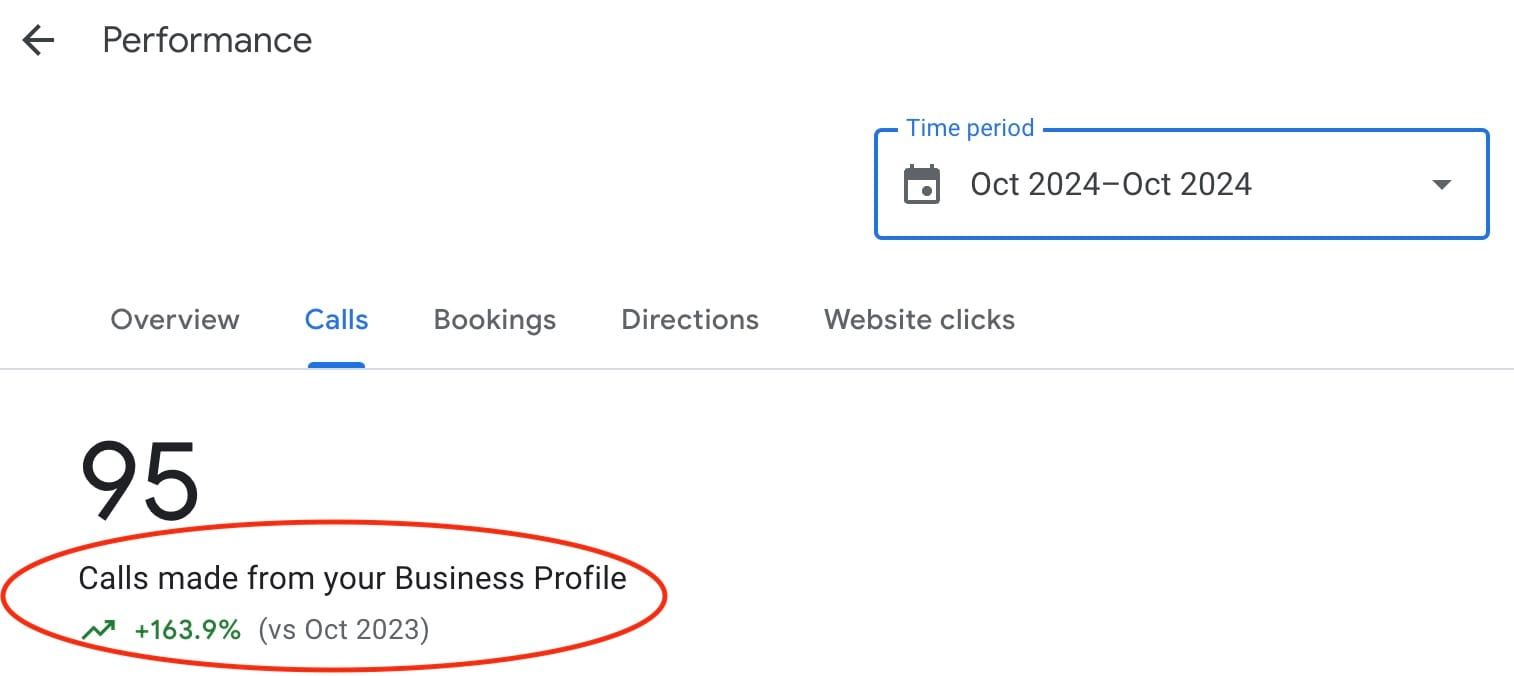
Task: Expand the Time period dropdown arrow
Action: (x=1441, y=185)
